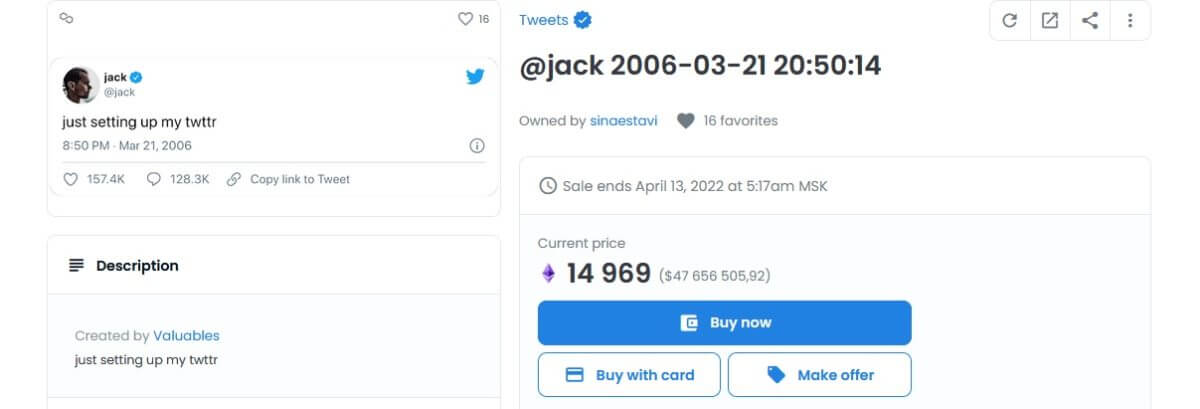
Task: Open the external link icon
Action: tap(1050, 20)
